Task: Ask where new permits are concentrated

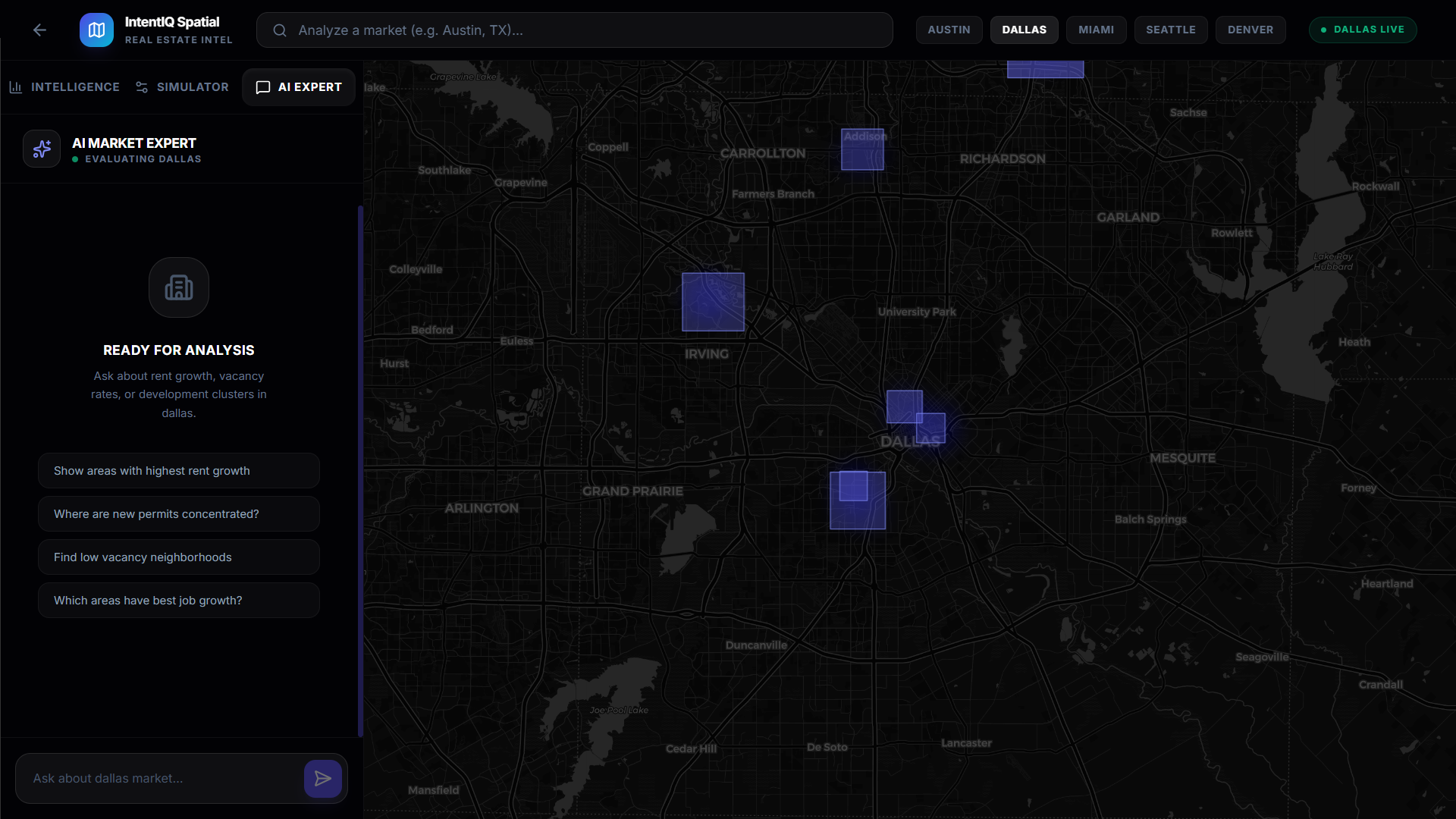Action: [179, 514]
